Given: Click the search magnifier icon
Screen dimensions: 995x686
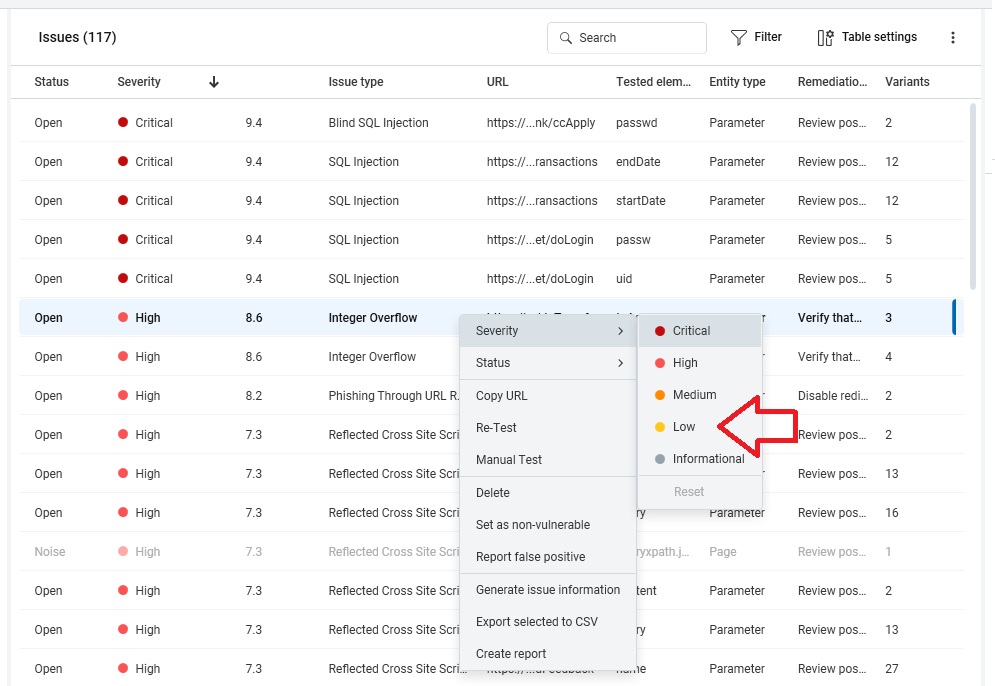Looking at the screenshot, I should 566,38.
